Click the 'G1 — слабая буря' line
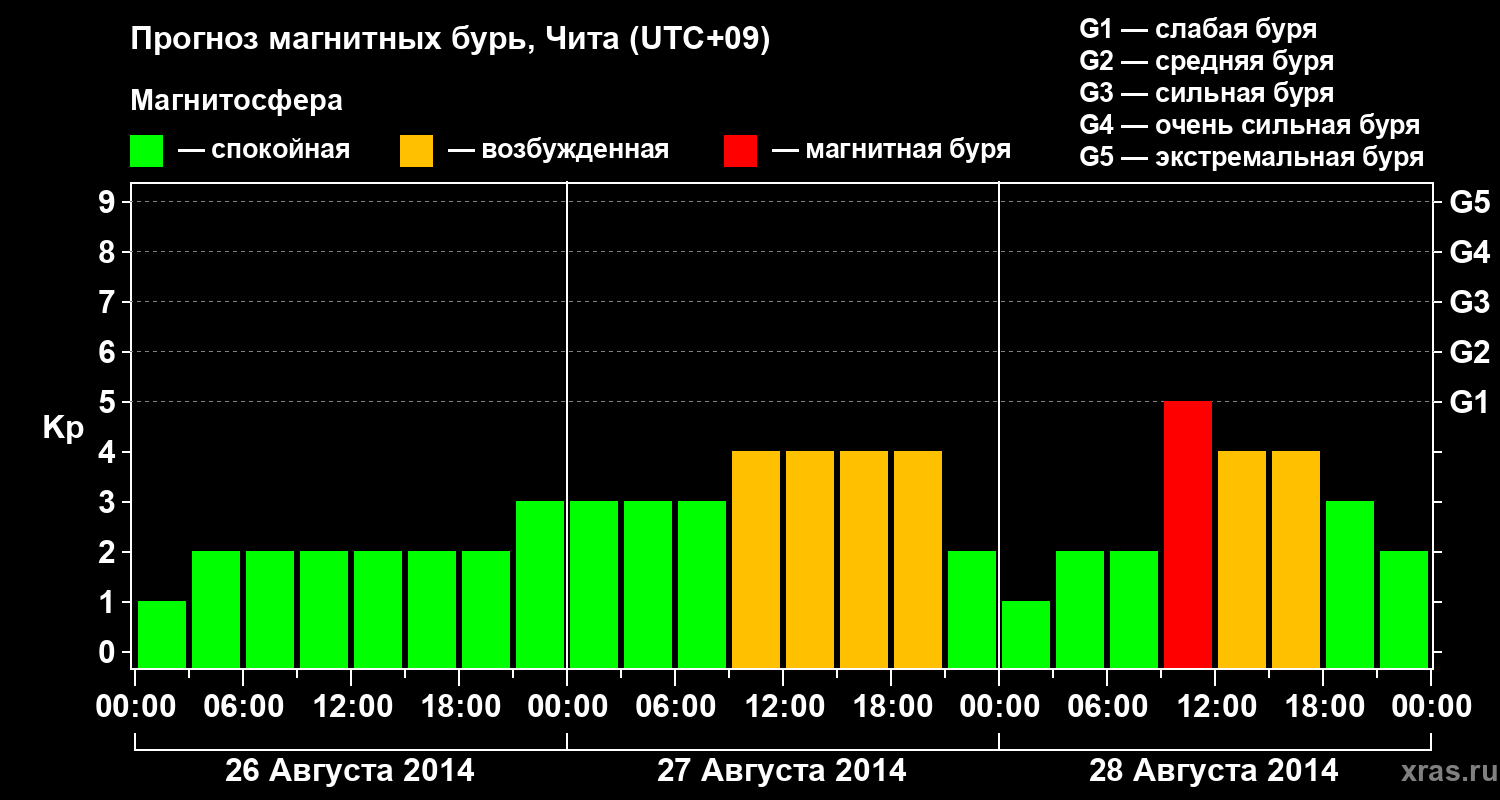1500x800 pixels. pyautogui.click(x=1198, y=29)
